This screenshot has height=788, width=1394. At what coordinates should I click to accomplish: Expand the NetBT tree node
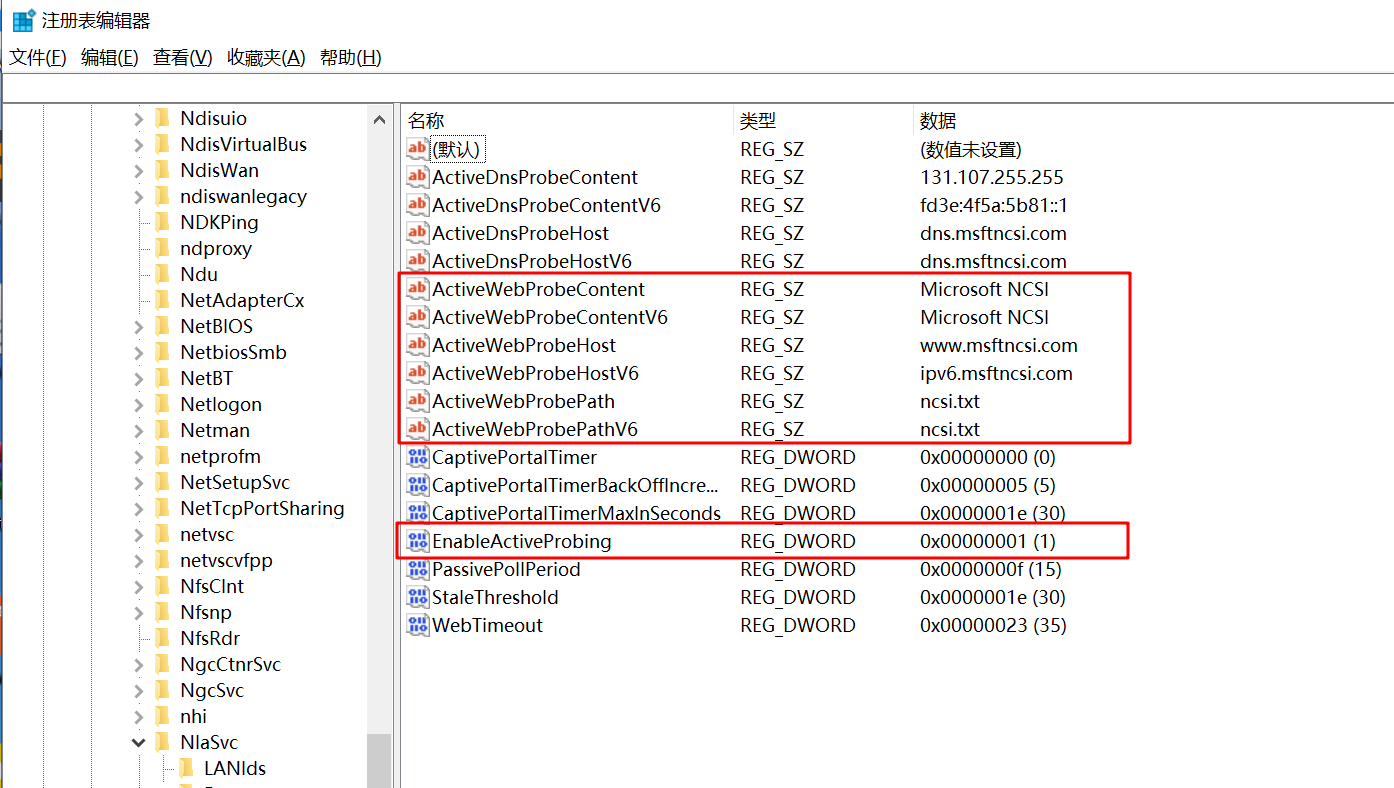[x=139, y=379]
